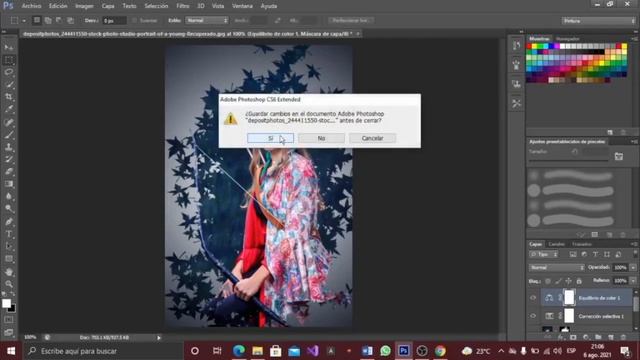Open the Layers panel options menu
The image size is (640, 360).
[634, 244]
